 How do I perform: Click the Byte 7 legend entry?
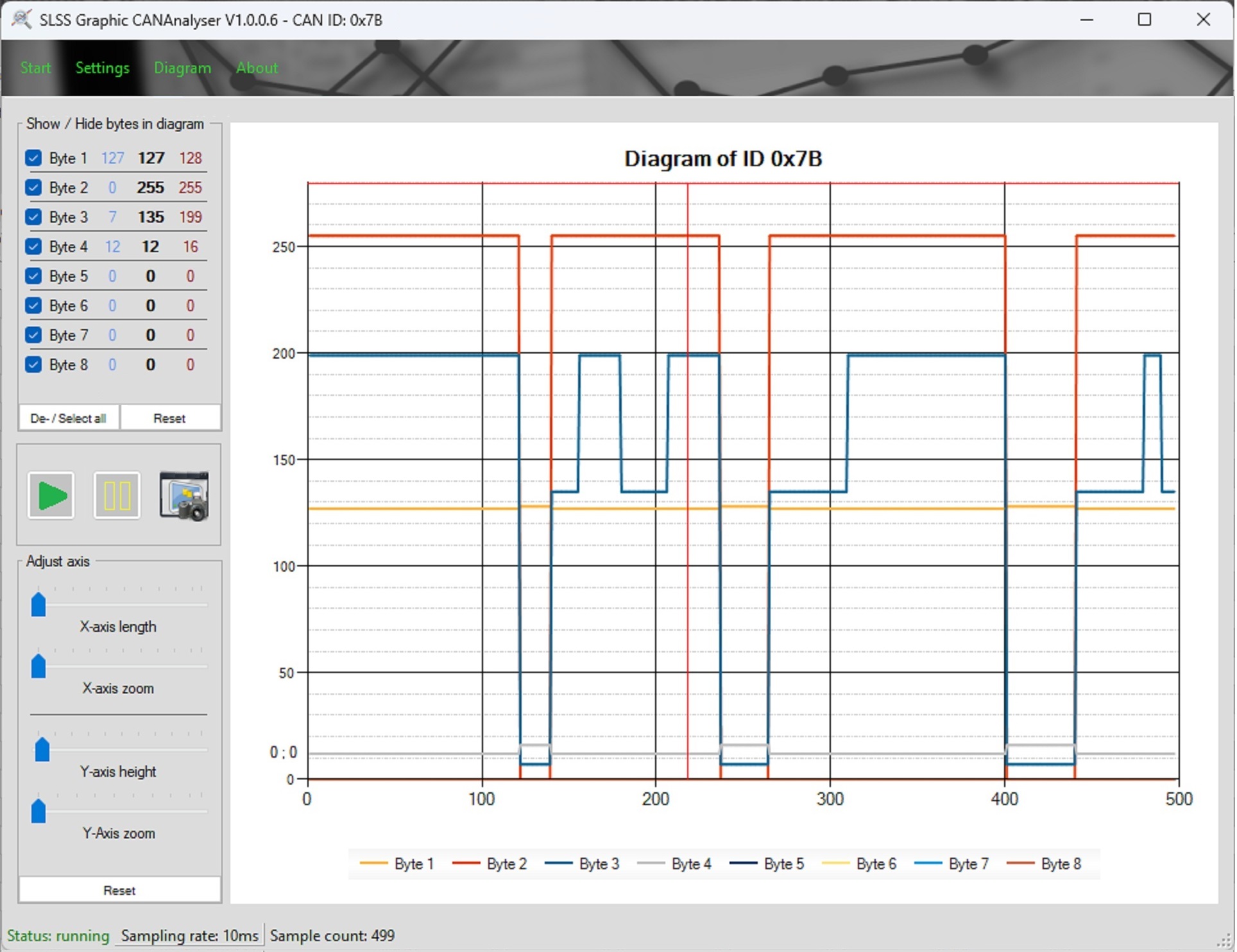coord(967,863)
